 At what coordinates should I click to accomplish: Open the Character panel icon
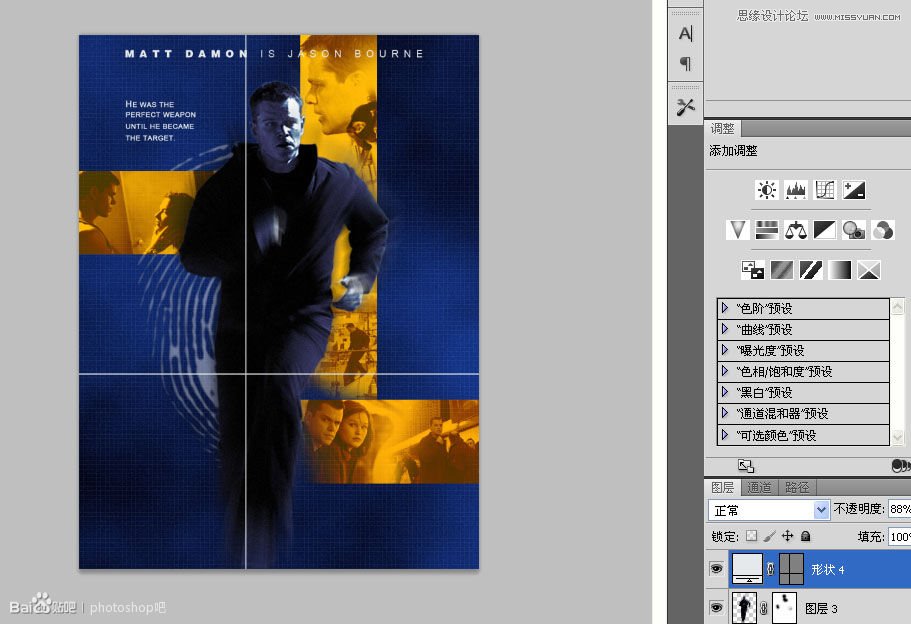pyautogui.click(x=684, y=33)
